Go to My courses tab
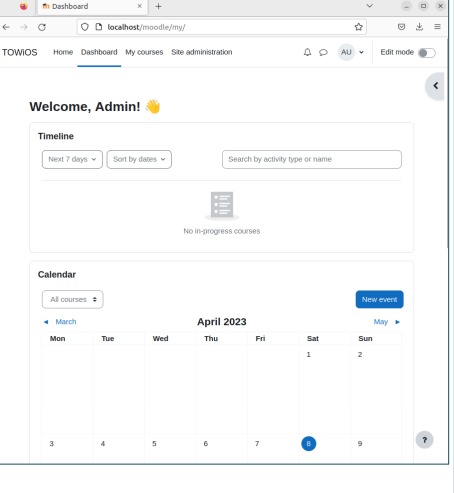Image resolution: width=454 pixels, height=493 pixels. click(x=144, y=52)
